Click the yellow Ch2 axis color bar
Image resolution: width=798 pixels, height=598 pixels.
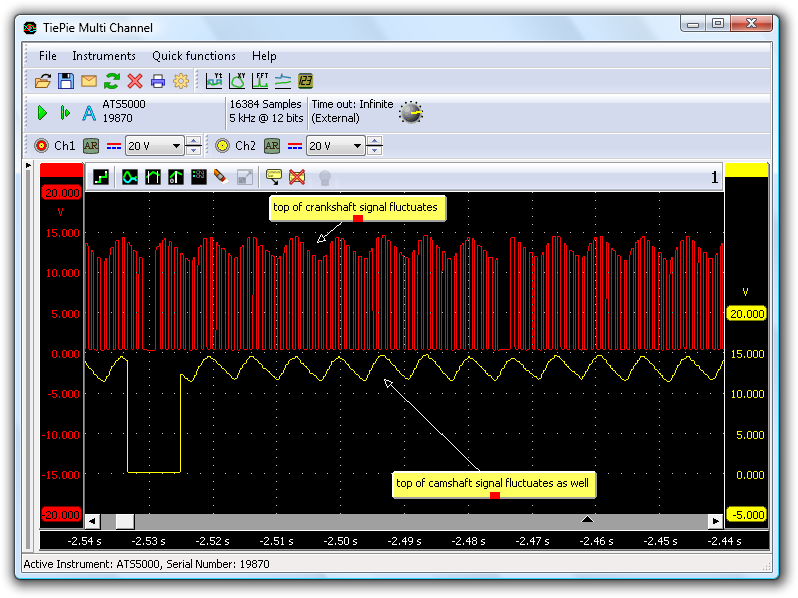click(747, 170)
